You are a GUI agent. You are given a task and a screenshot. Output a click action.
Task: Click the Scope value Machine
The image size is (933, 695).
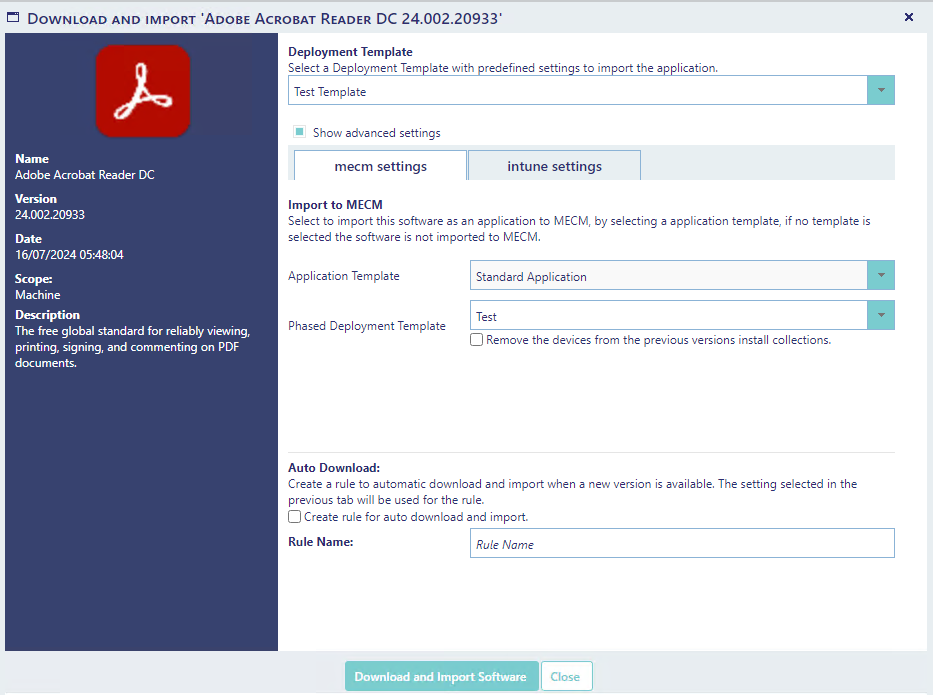pyautogui.click(x=37, y=295)
